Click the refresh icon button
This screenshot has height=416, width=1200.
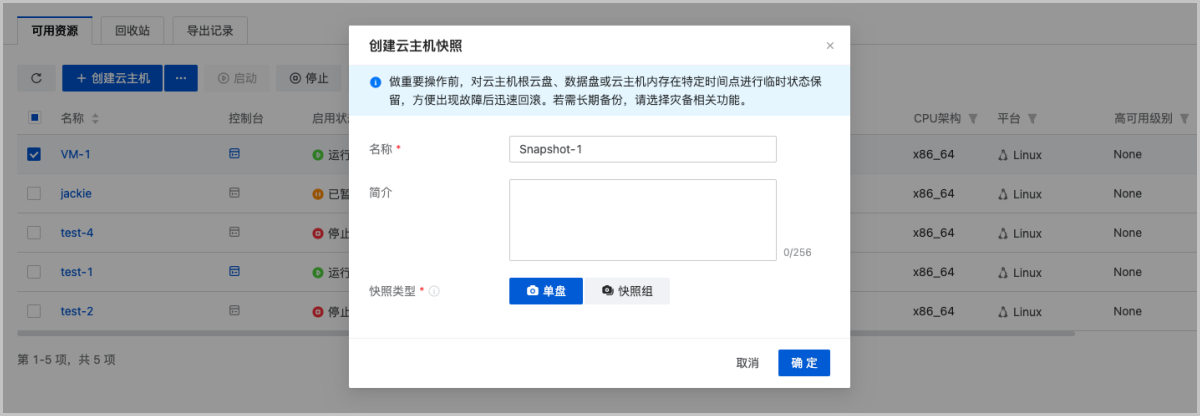click(x=37, y=78)
